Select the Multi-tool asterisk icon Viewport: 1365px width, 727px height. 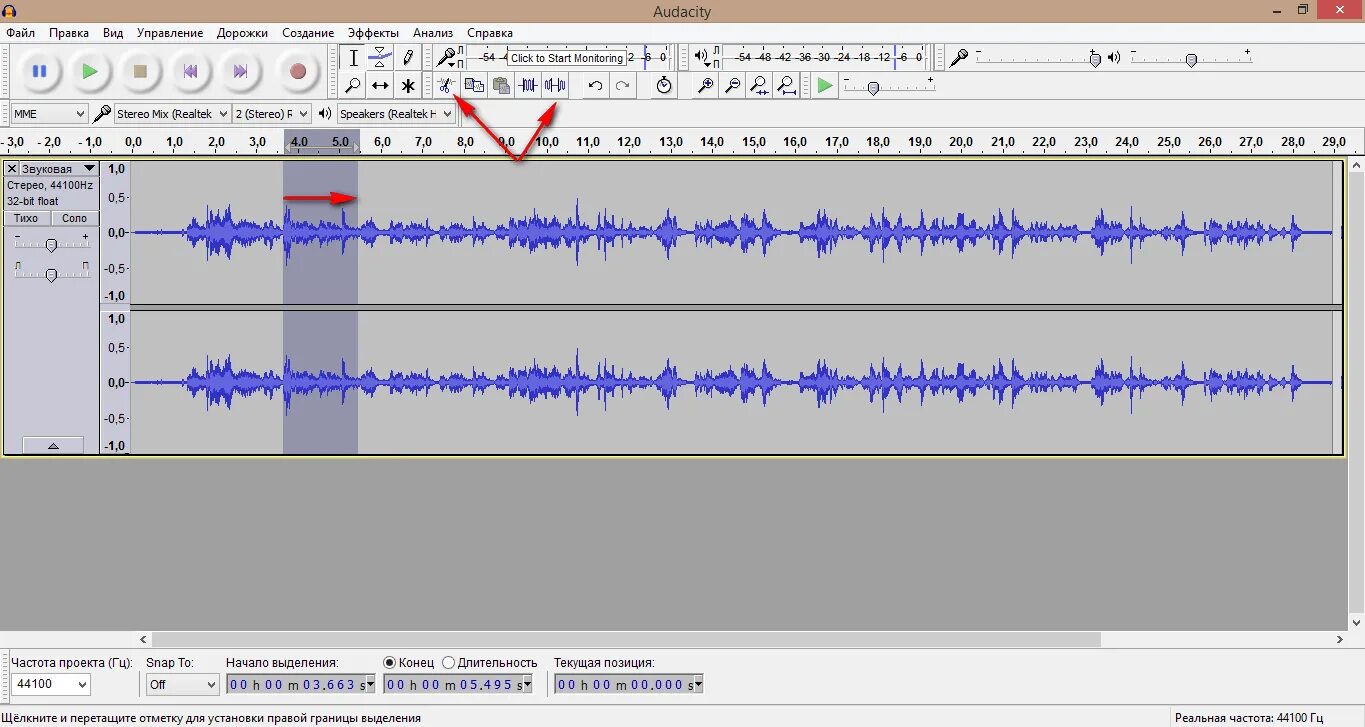[x=407, y=86]
